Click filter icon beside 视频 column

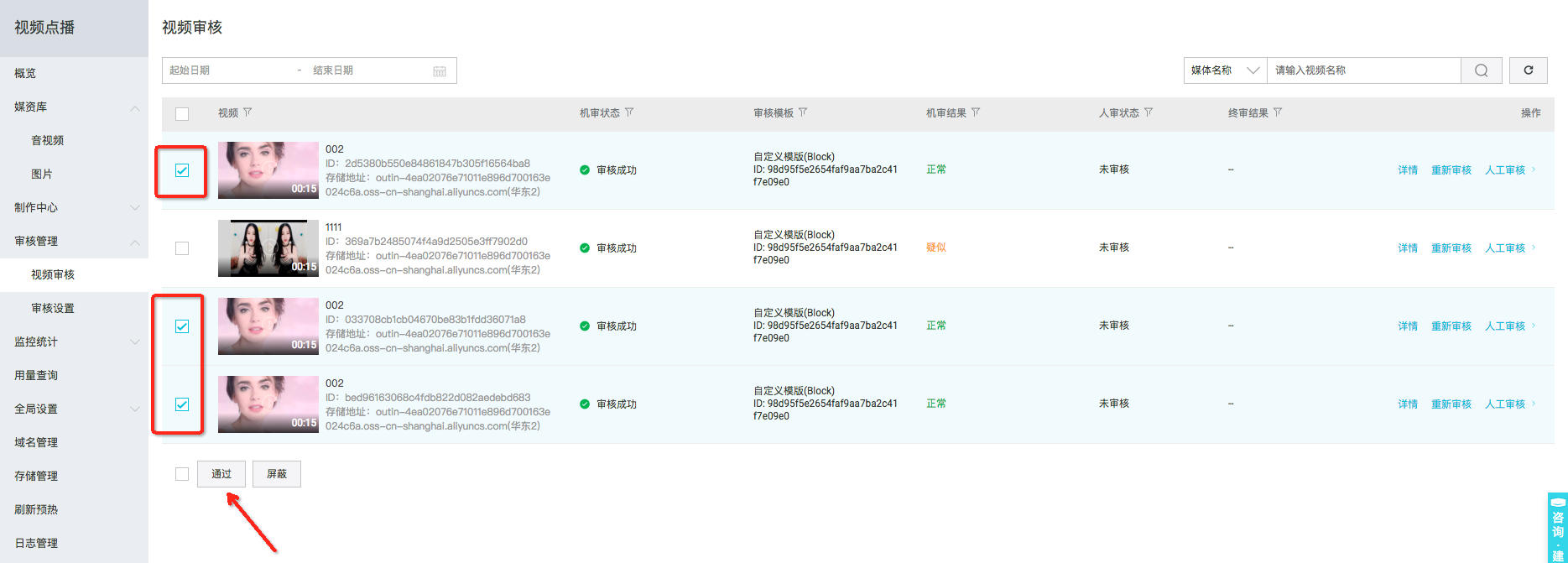(x=247, y=112)
